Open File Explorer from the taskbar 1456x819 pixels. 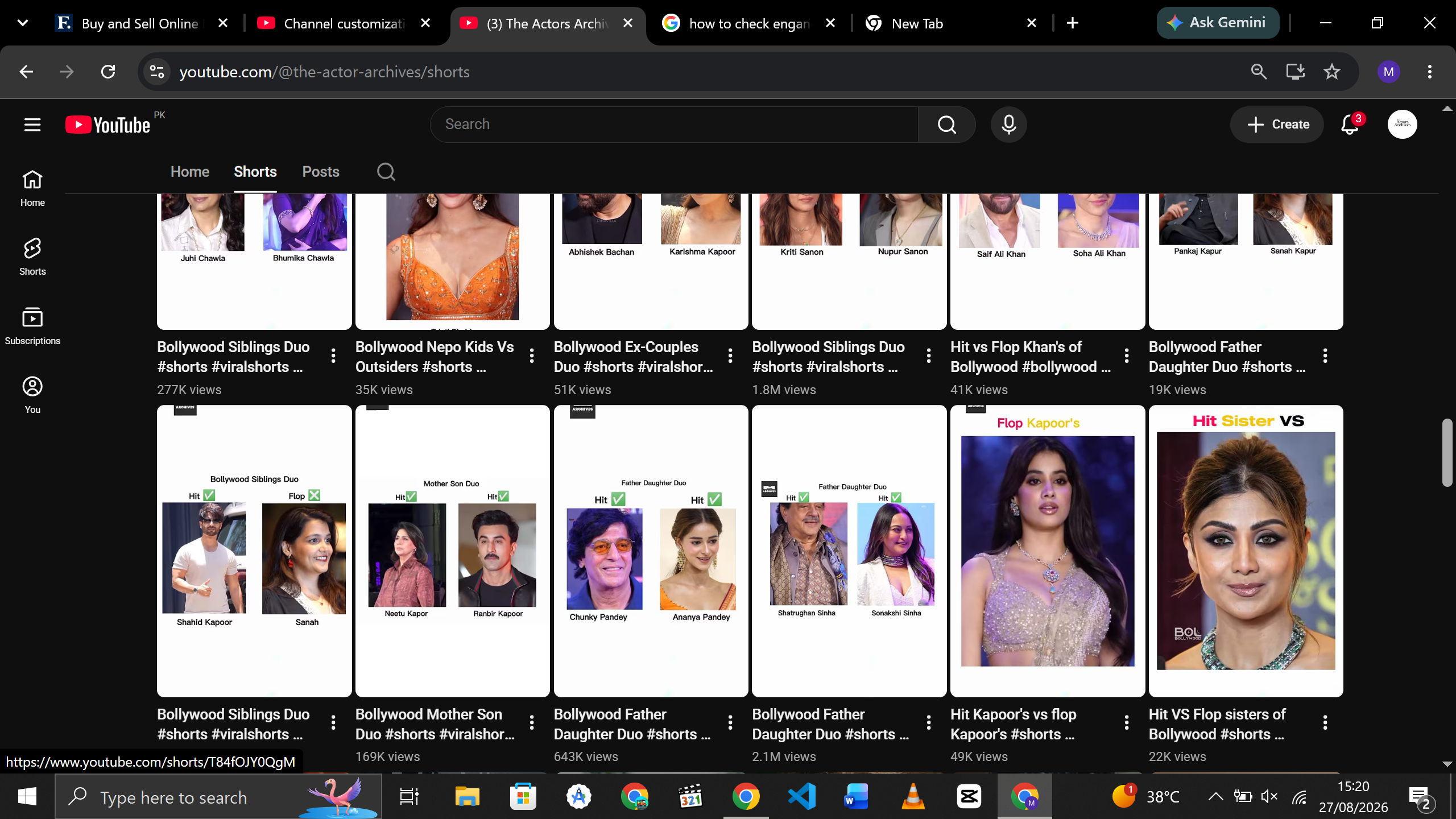[x=467, y=796]
